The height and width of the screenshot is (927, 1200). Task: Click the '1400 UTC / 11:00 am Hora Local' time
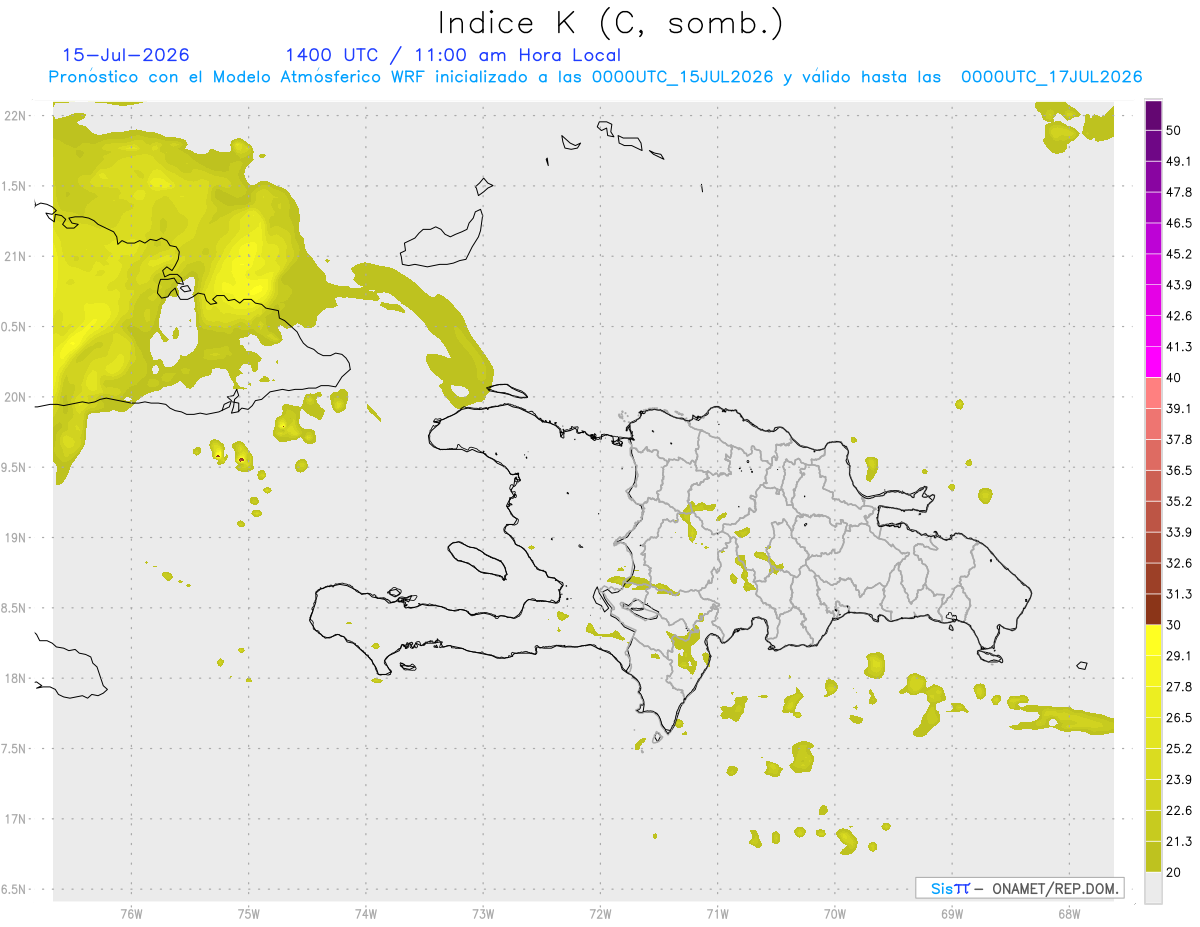453,55
